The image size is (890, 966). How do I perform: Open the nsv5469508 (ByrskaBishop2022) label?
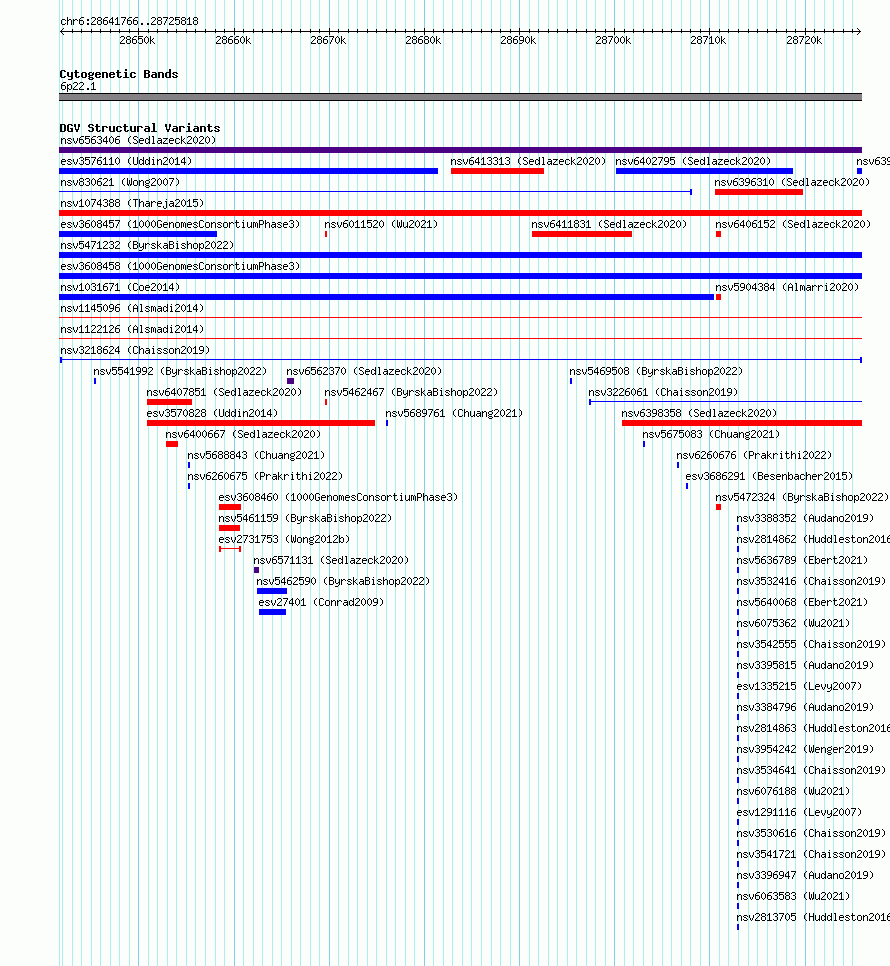[x=656, y=371]
